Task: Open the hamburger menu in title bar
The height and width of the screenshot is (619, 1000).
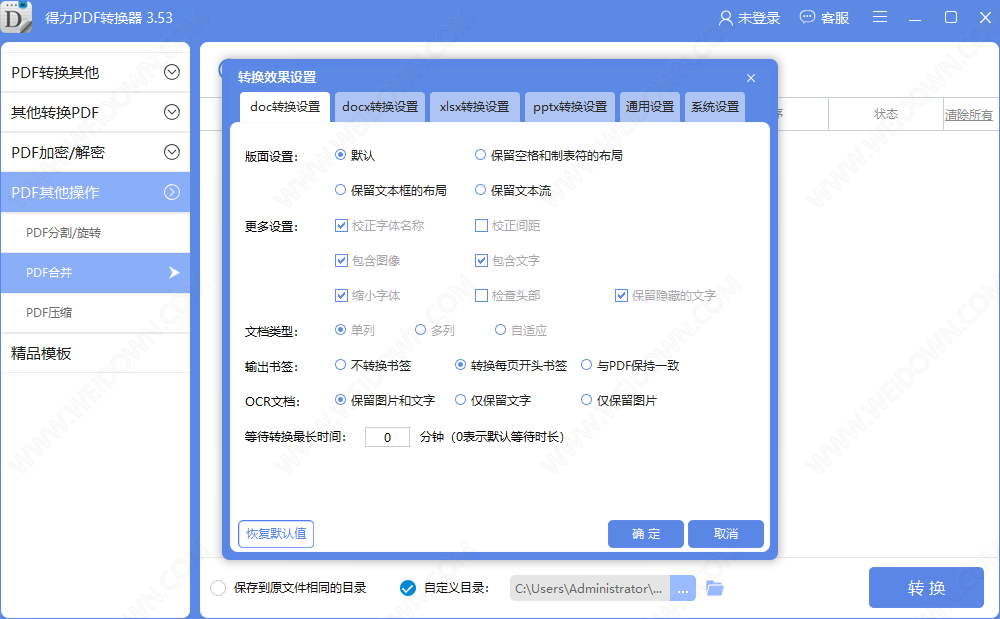Action: point(879,17)
